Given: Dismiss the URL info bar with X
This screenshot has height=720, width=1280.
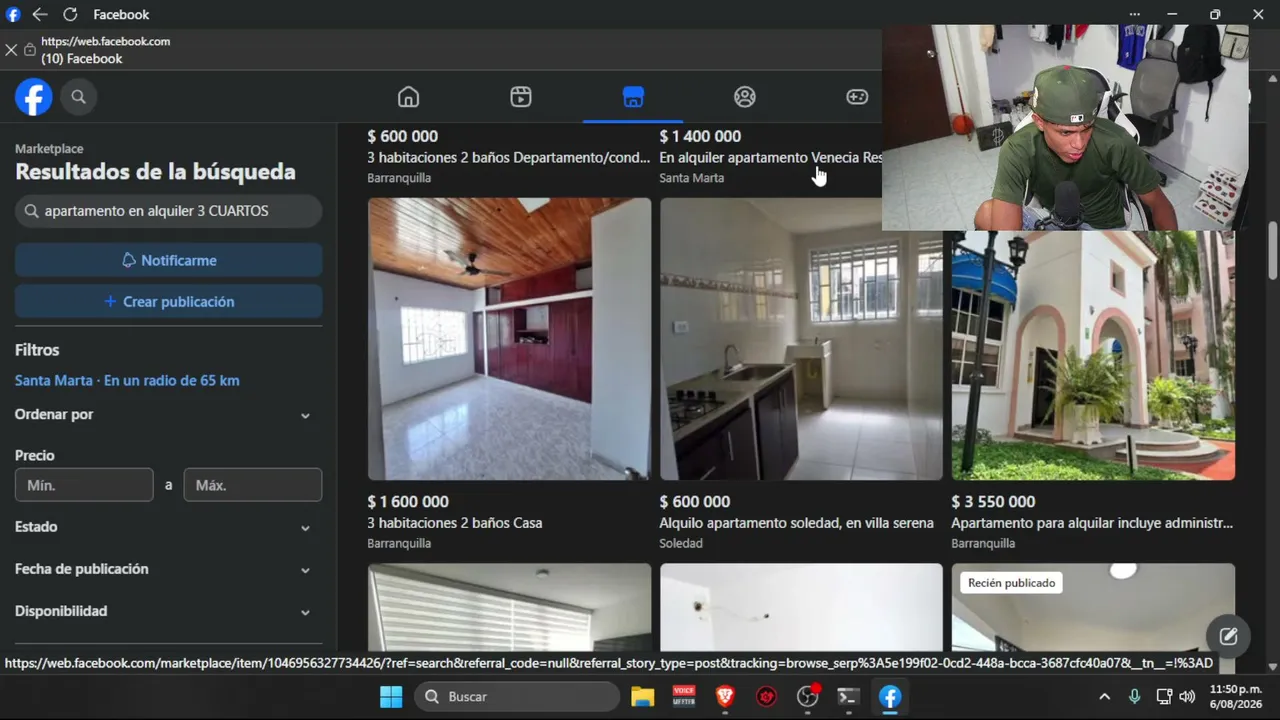Looking at the screenshot, I should [11, 50].
